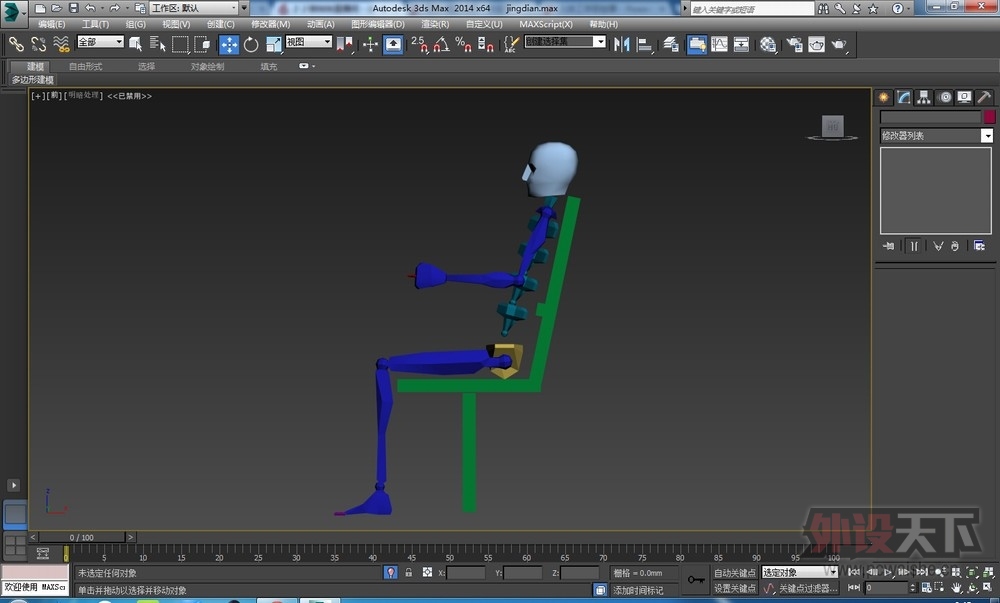Screen dimensions: 1000x603
Task: Expand the 3ds Max application menu
Action: [x=14, y=13]
